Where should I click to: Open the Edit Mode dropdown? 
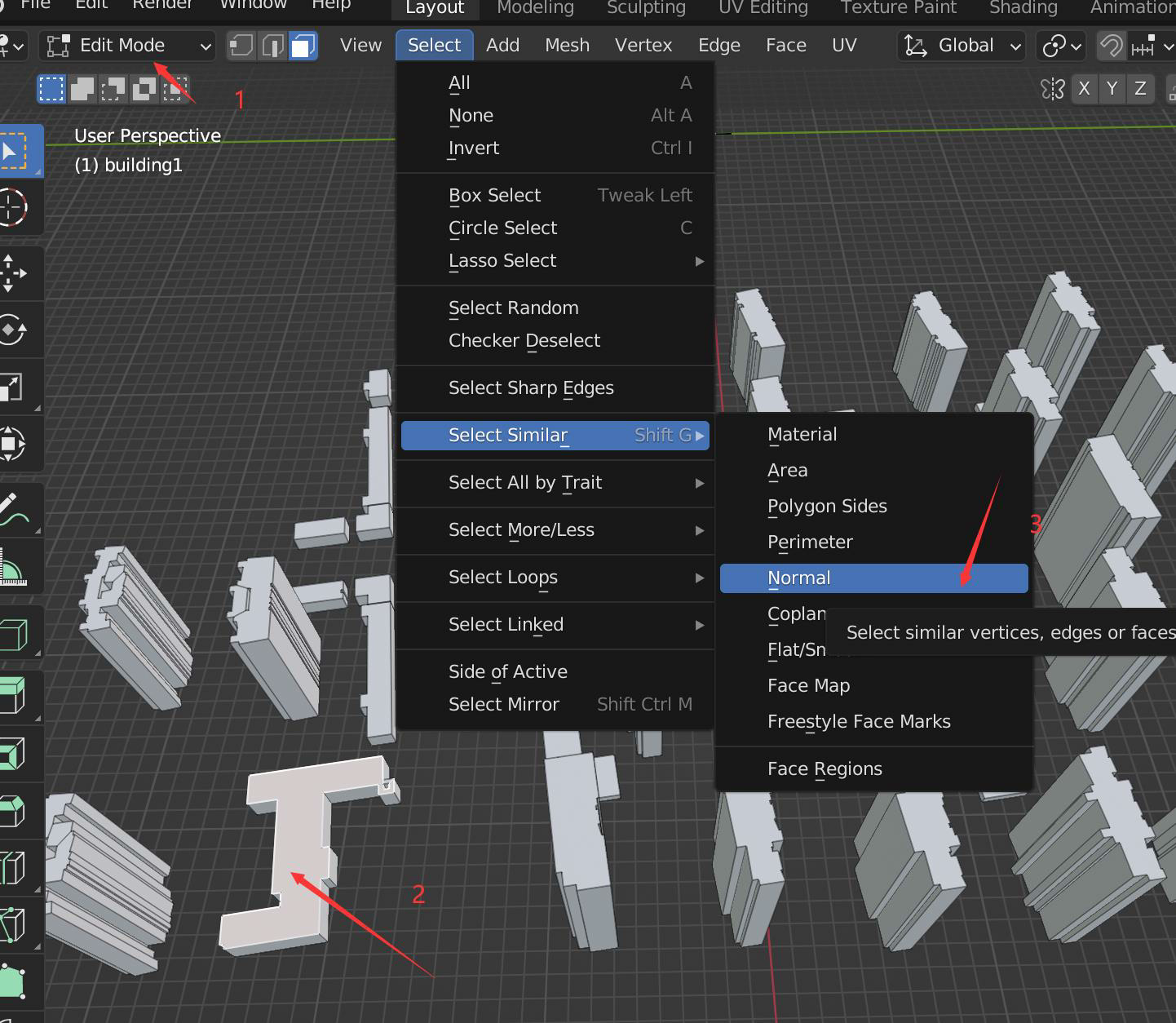pyautogui.click(x=127, y=46)
